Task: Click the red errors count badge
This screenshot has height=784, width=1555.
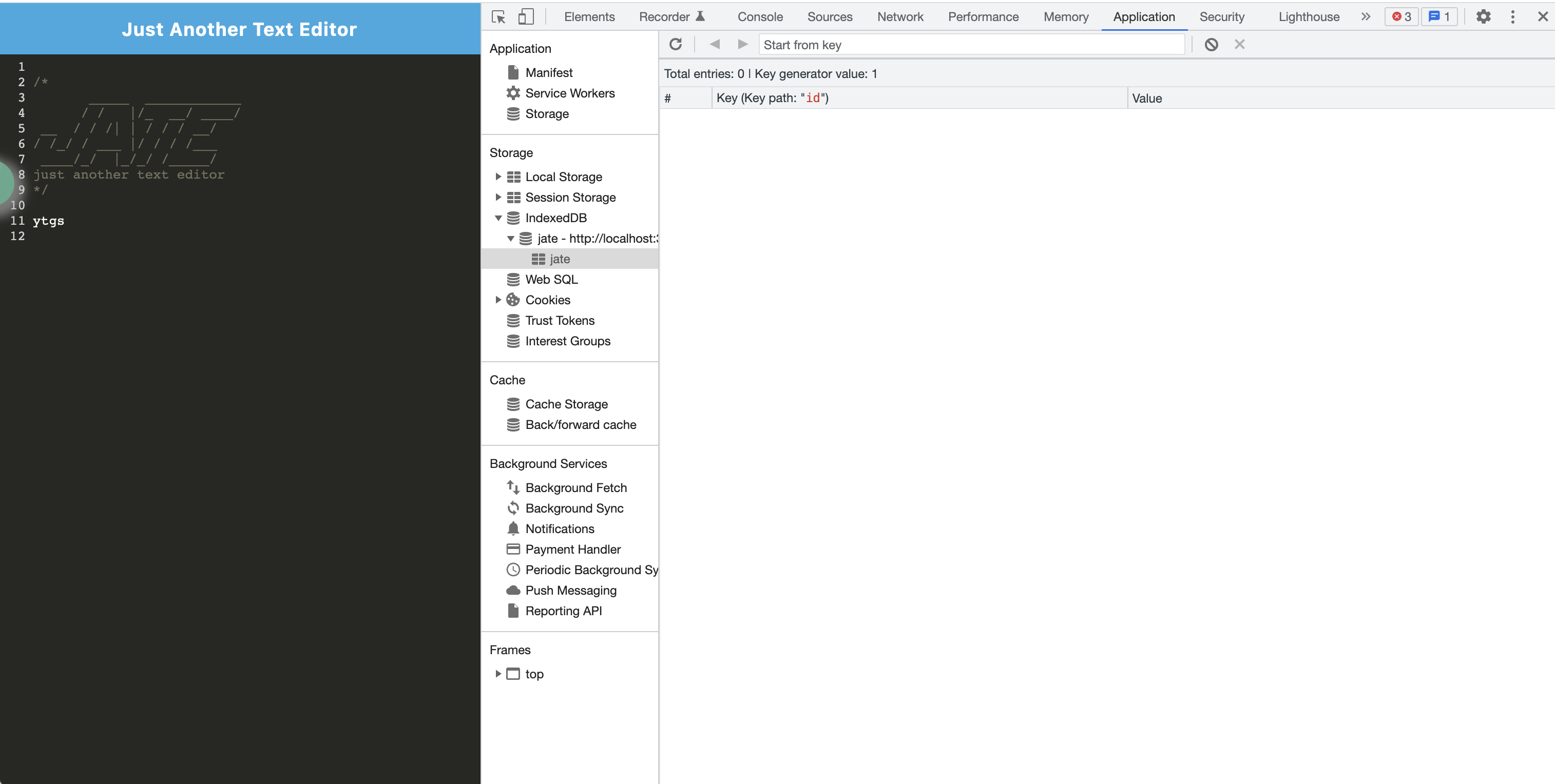Action: pos(1401,17)
